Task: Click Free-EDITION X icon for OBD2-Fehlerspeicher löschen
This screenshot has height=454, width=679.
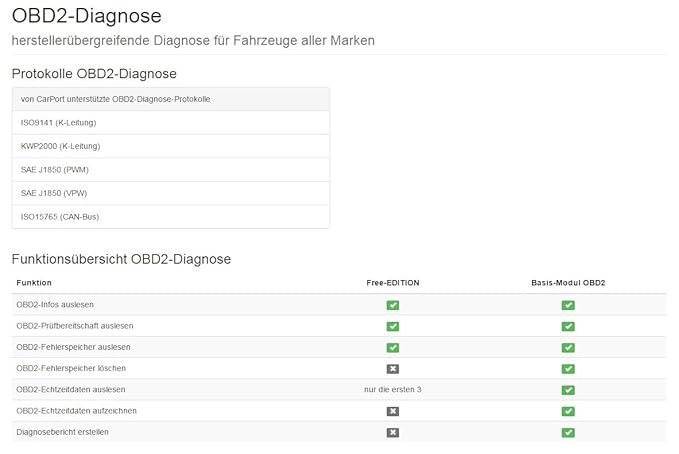Action: tap(393, 369)
